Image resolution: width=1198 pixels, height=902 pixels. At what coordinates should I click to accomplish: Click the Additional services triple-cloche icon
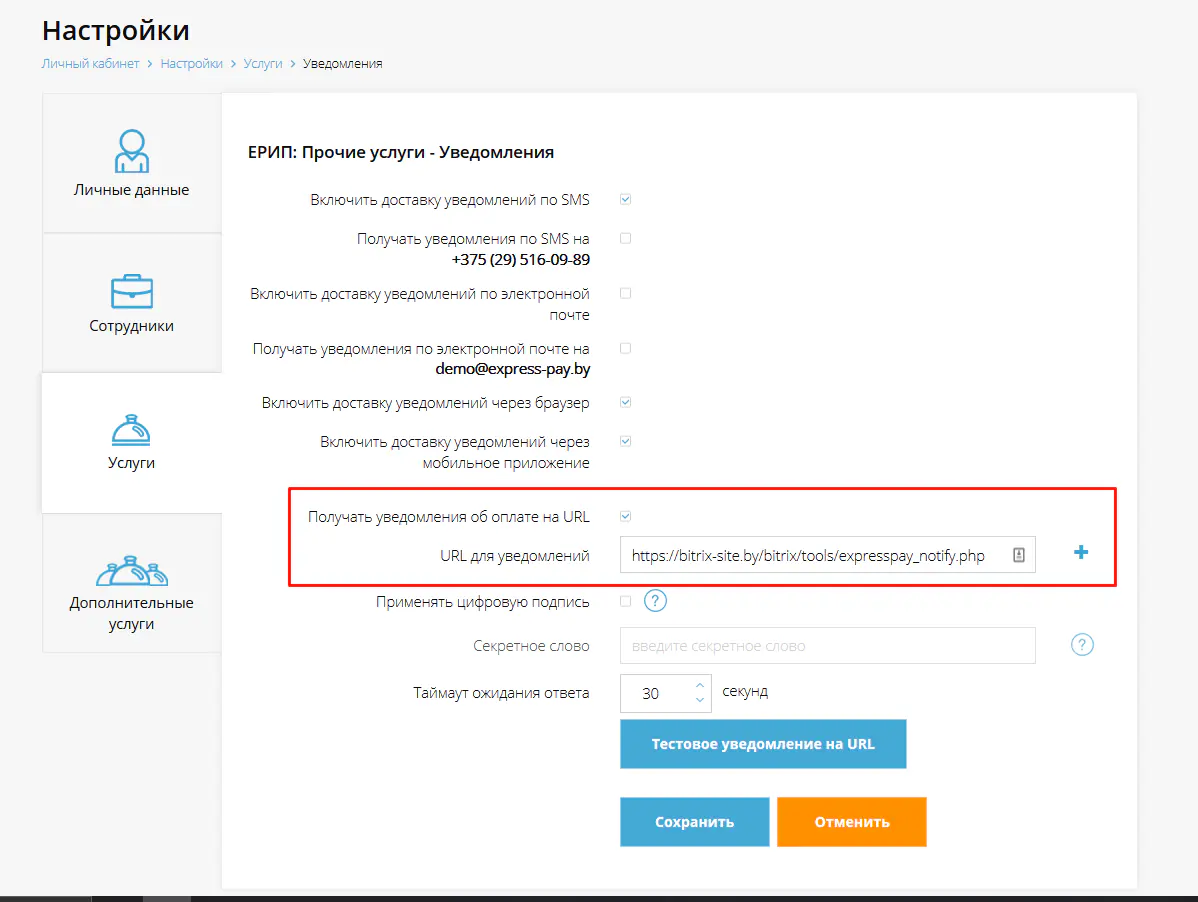(131, 570)
